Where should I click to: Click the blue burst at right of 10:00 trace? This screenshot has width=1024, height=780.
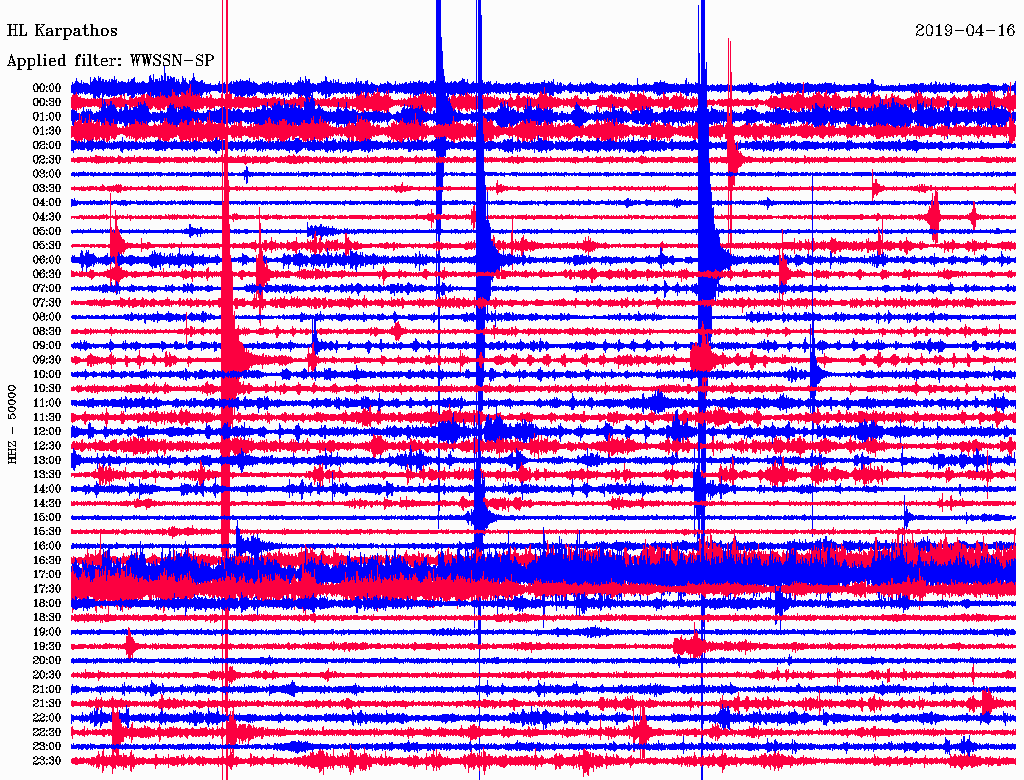tap(817, 373)
